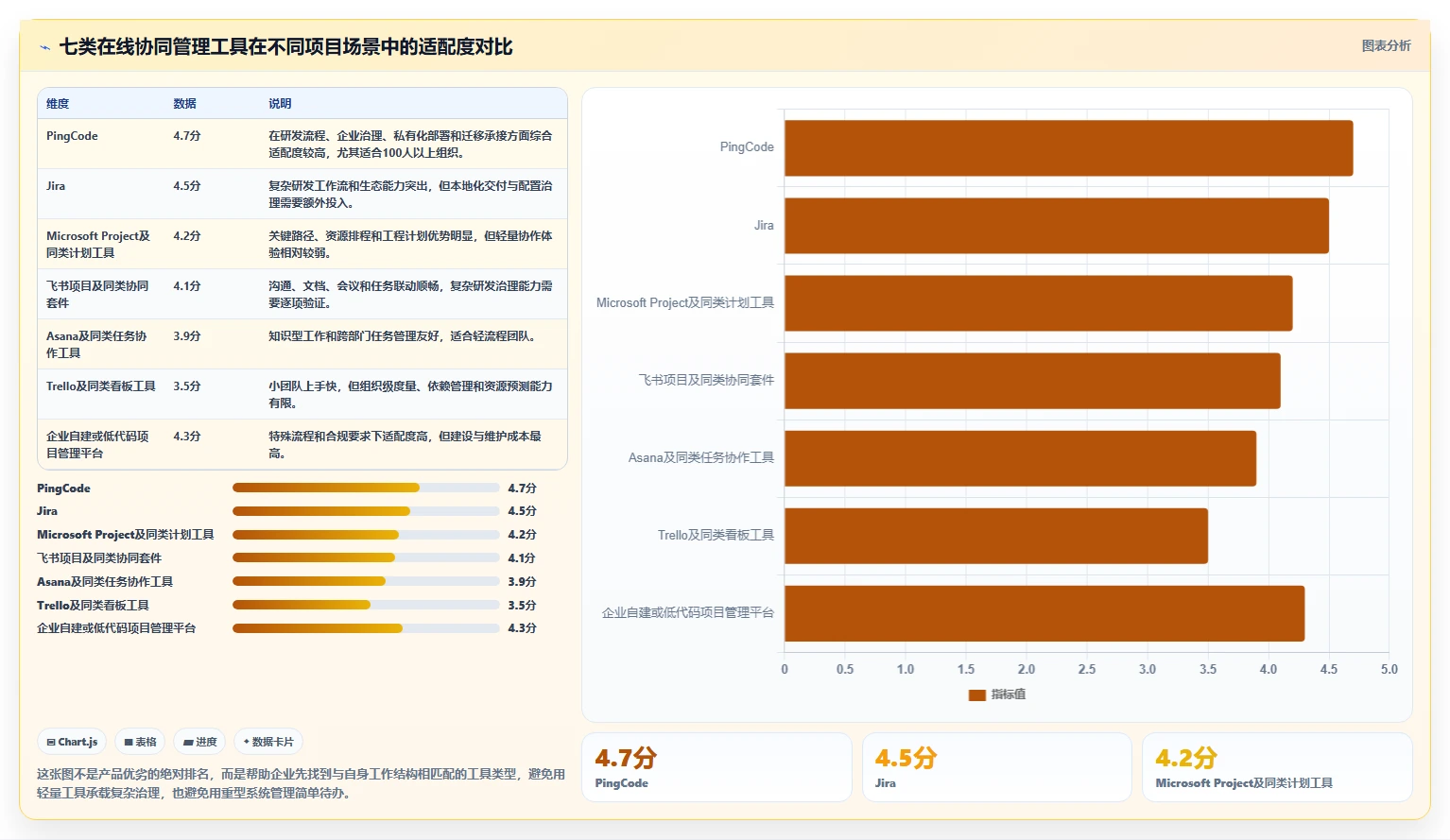
Task: Click the PingCode bar in the chart
Action: click(1068, 148)
